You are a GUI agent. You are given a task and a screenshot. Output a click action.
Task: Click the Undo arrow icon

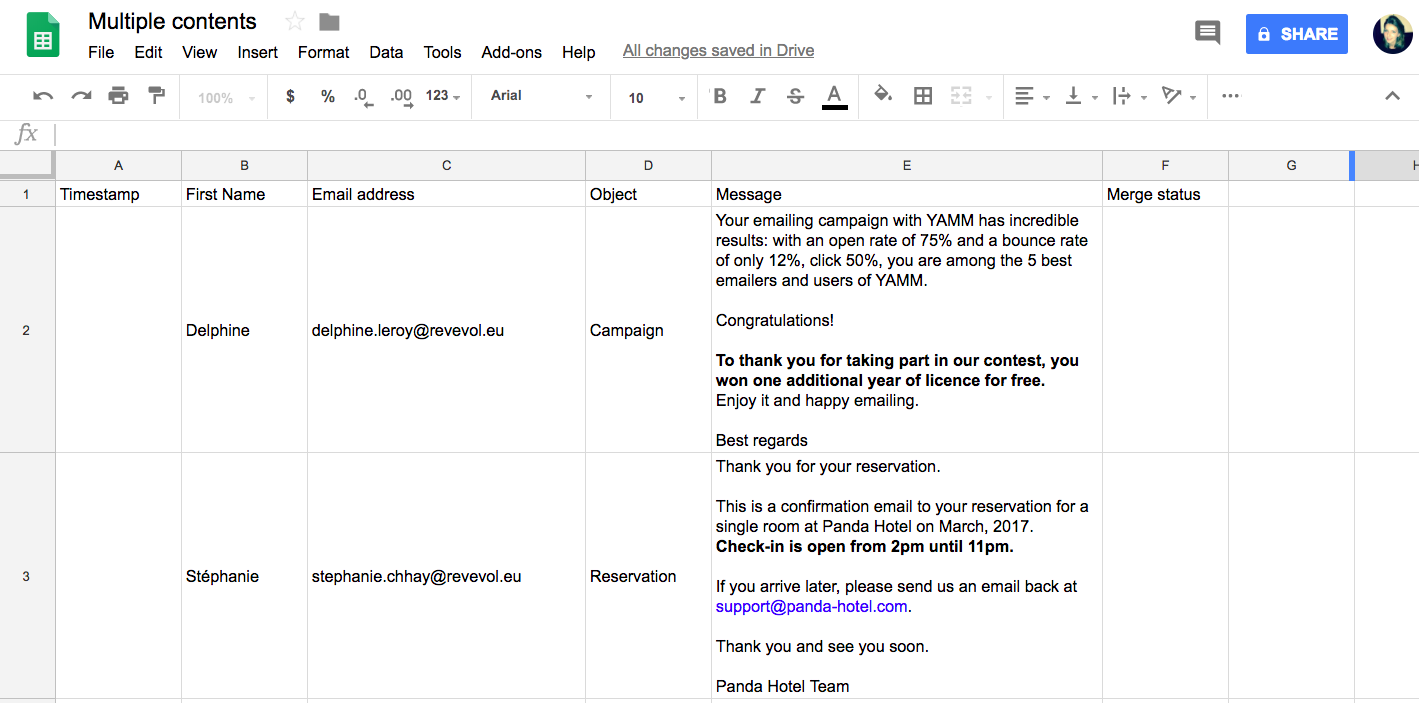pyautogui.click(x=43, y=96)
